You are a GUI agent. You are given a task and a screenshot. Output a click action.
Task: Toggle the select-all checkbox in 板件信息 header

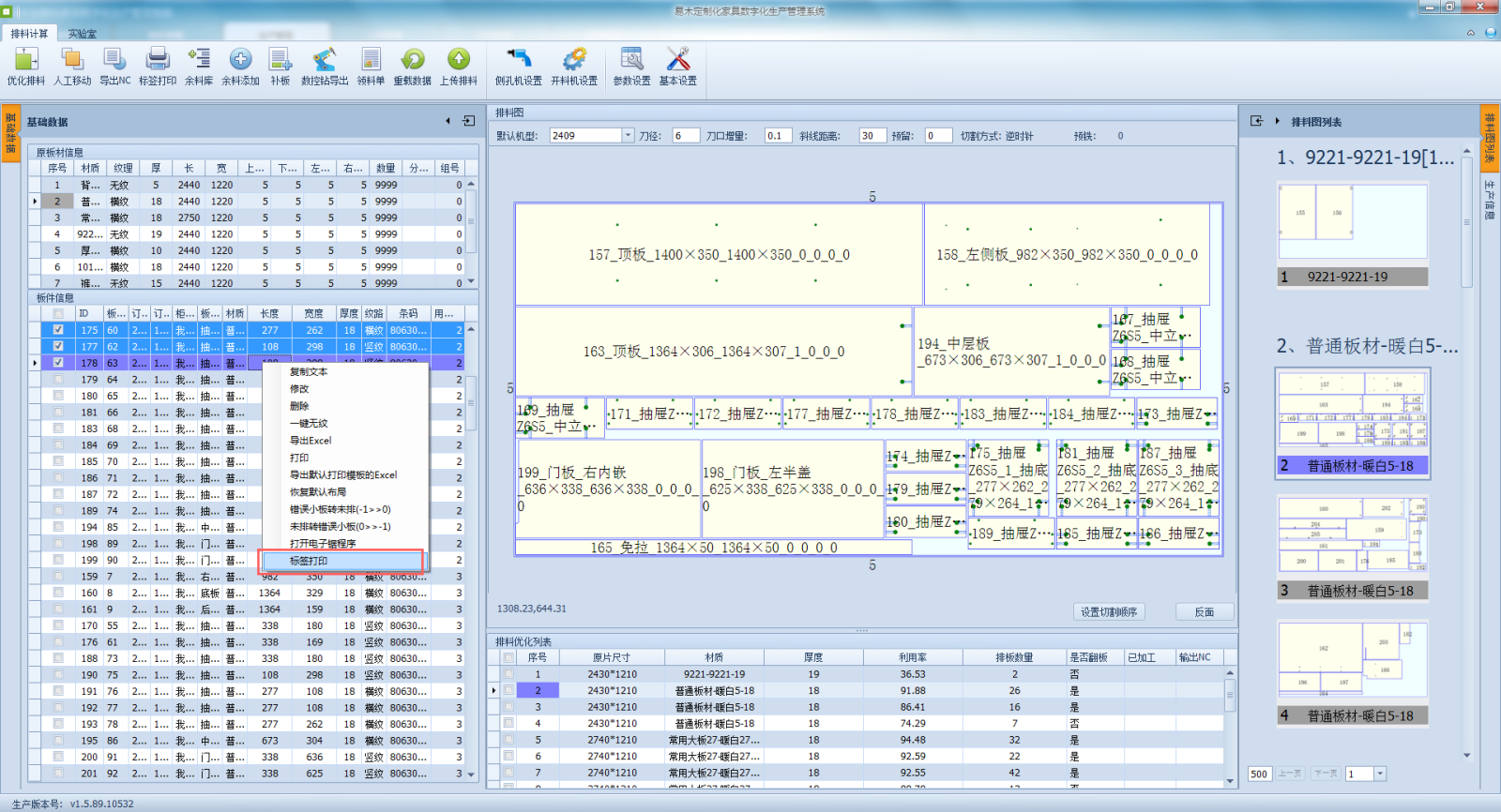point(59,314)
